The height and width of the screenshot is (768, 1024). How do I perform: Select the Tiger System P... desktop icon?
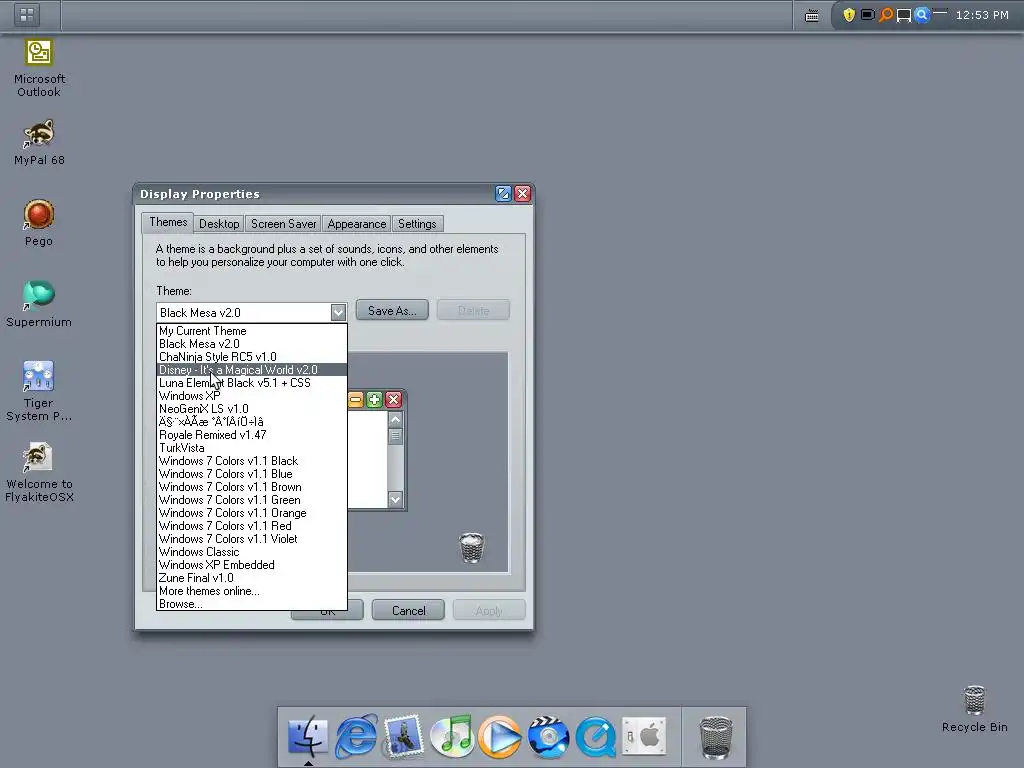[39, 391]
